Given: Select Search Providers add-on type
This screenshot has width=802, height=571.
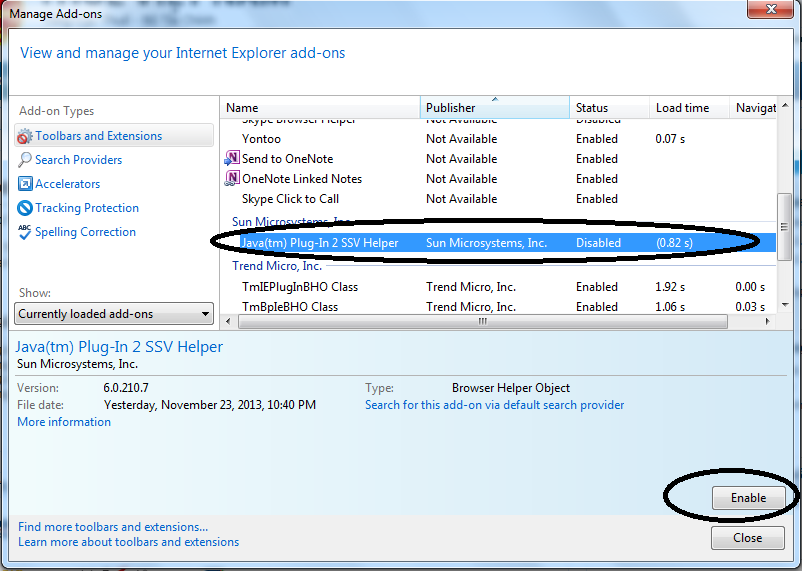Looking at the screenshot, I should tap(78, 160).
